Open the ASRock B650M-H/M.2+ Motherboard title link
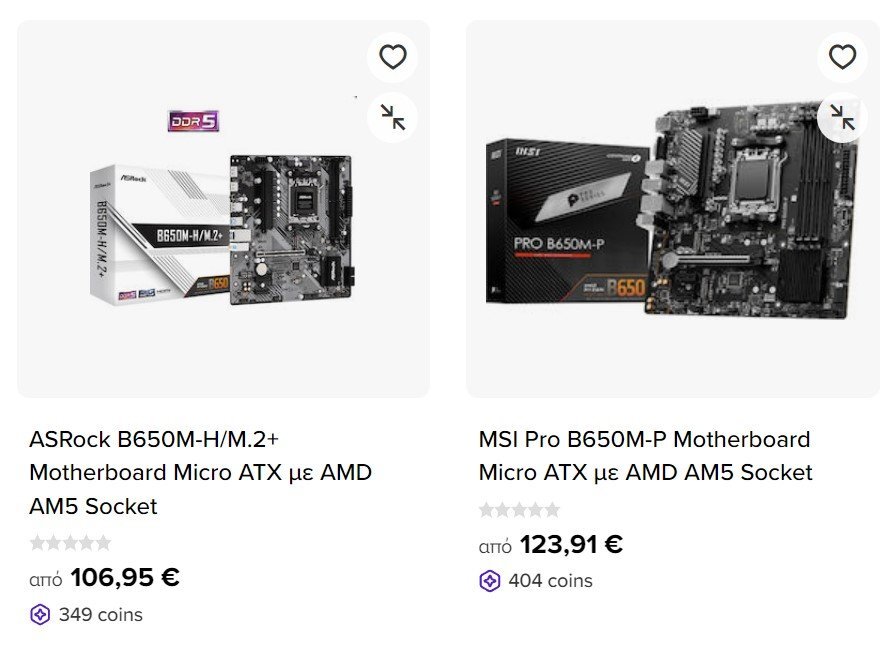The width and height of the screenshot is (893, 666). 200,472
